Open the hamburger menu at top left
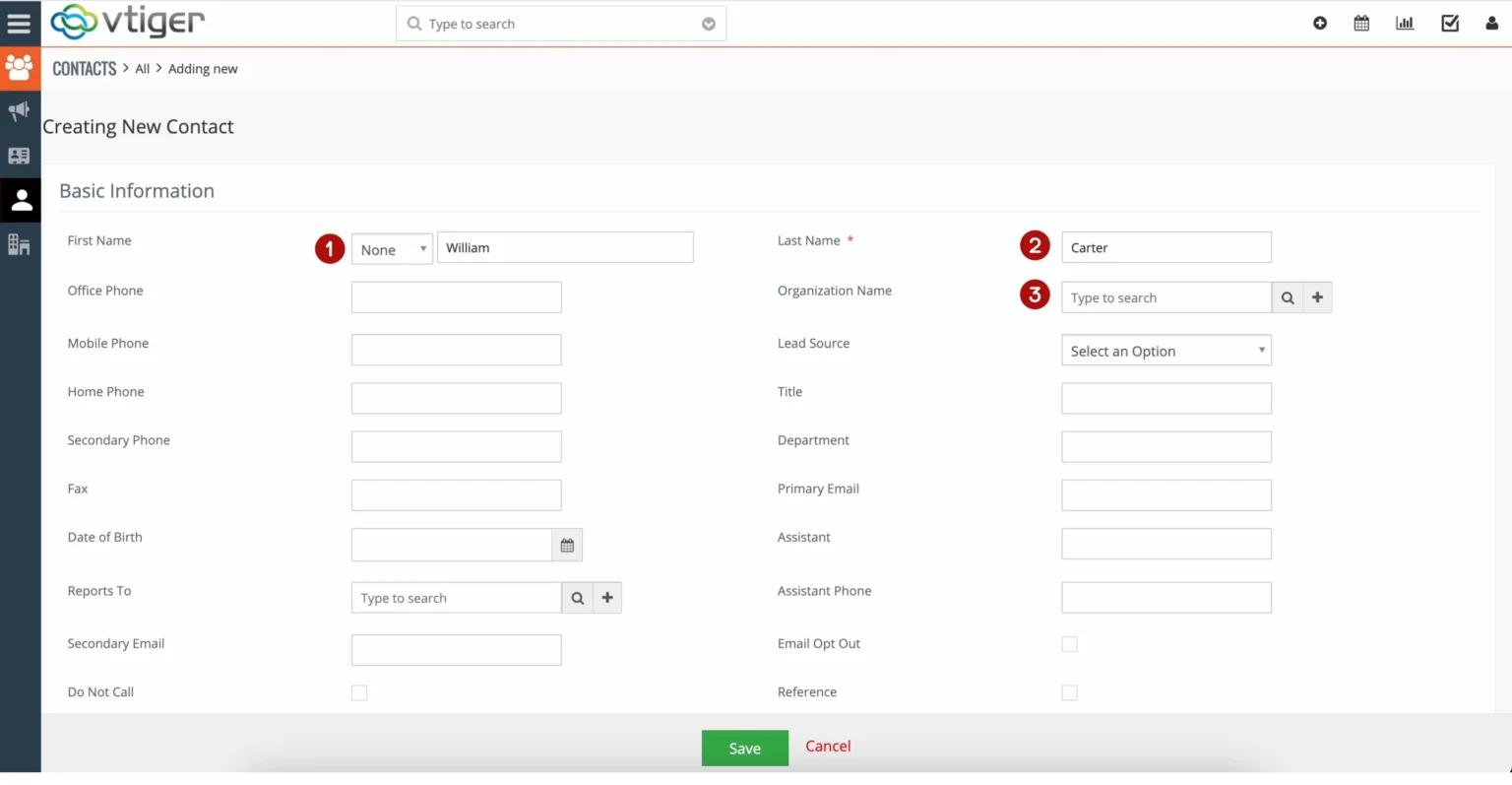This screenshot has height=785, width=1512. [x=20, y=23]
